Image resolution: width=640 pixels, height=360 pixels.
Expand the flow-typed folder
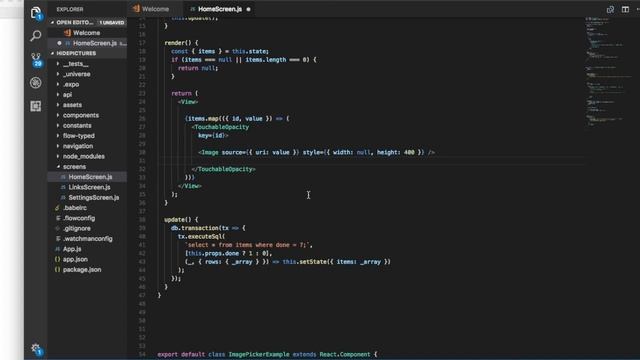click(x=88, y=136)
